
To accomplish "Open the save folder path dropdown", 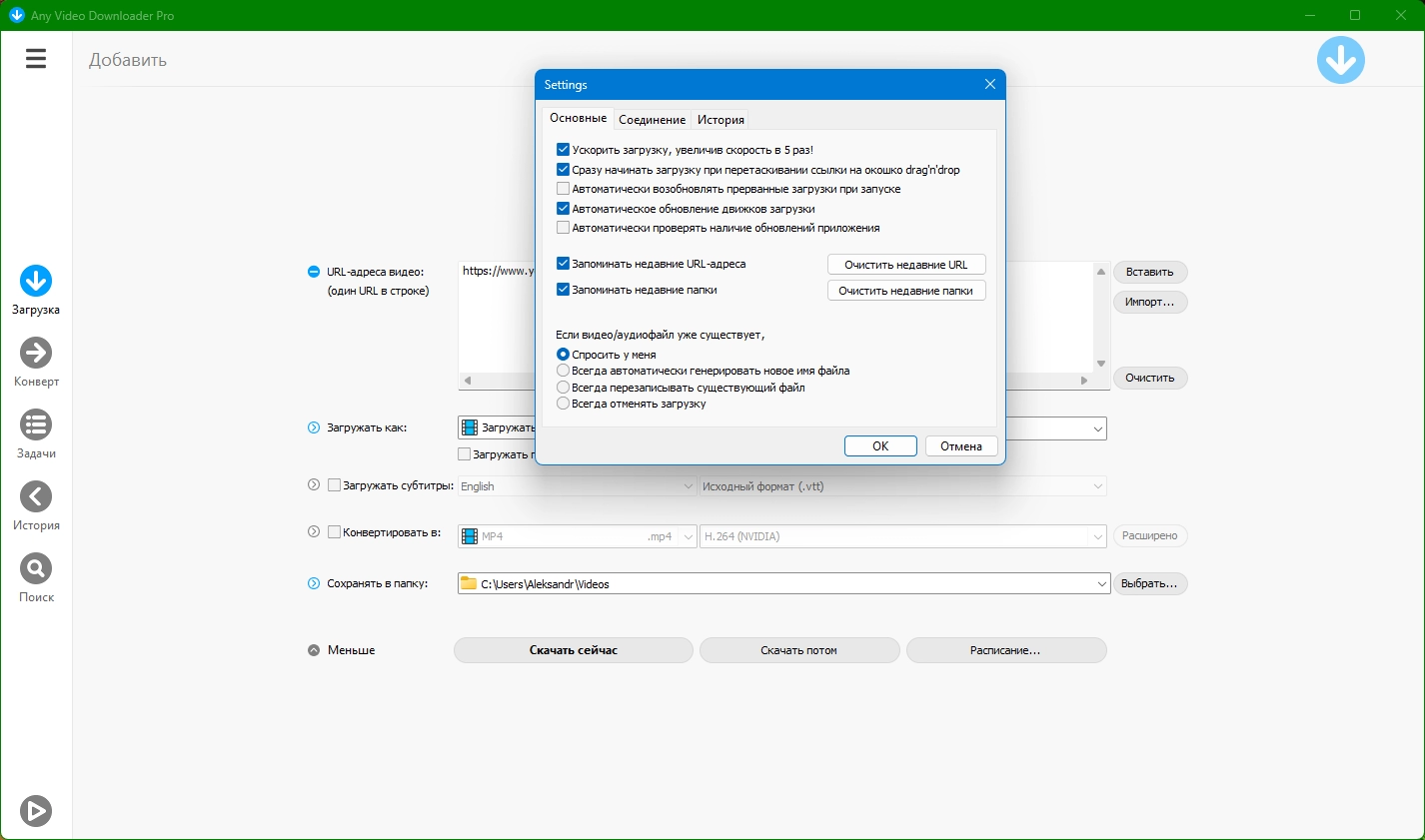I will pyautogui.click(x=1102, y=583).
